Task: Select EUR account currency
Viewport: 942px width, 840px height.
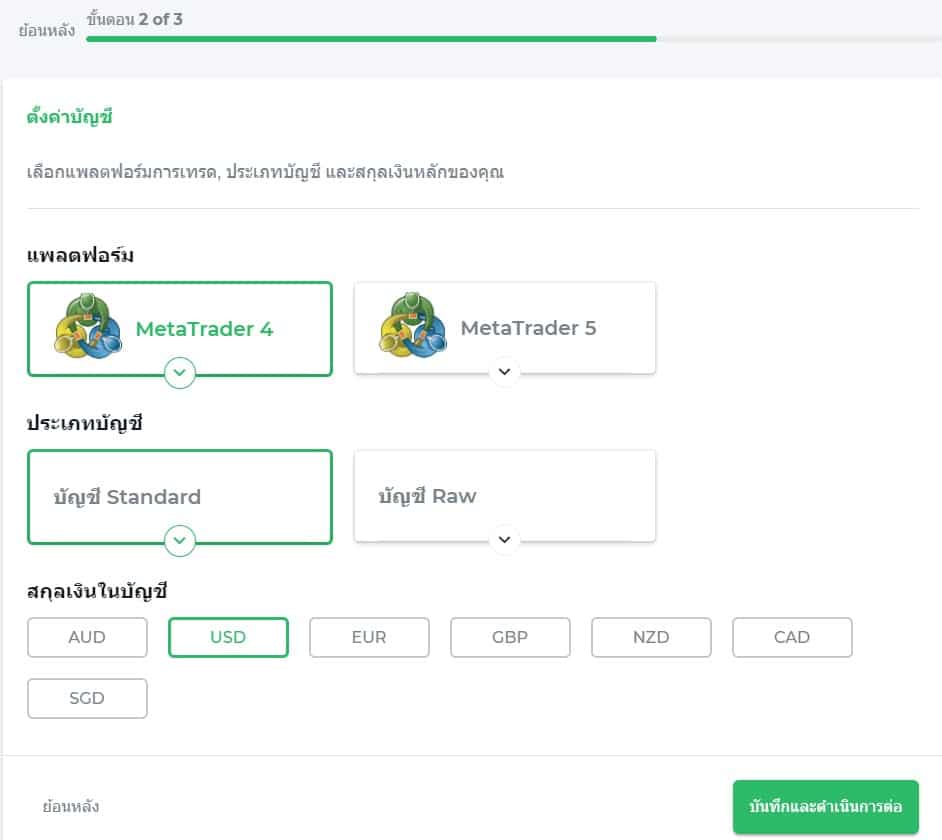Action: click(369, 637)
